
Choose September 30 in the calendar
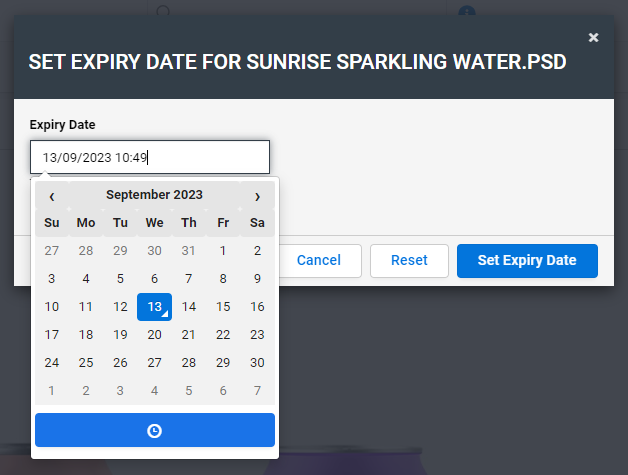[257, 363]
